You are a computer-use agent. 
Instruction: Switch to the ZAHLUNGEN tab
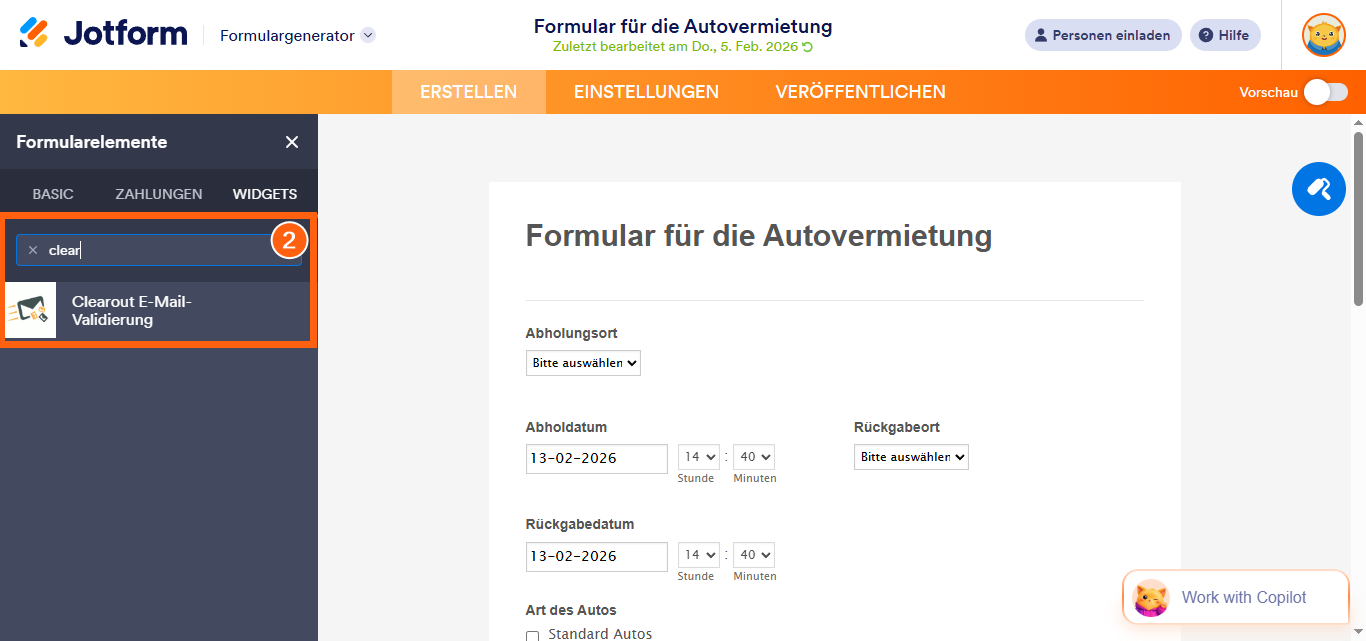coord(158,193)
